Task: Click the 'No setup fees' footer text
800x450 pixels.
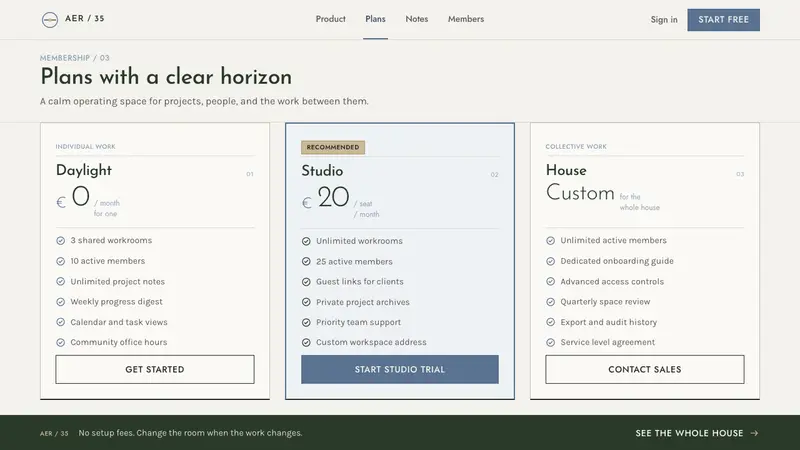Action: tap(190, 433)
